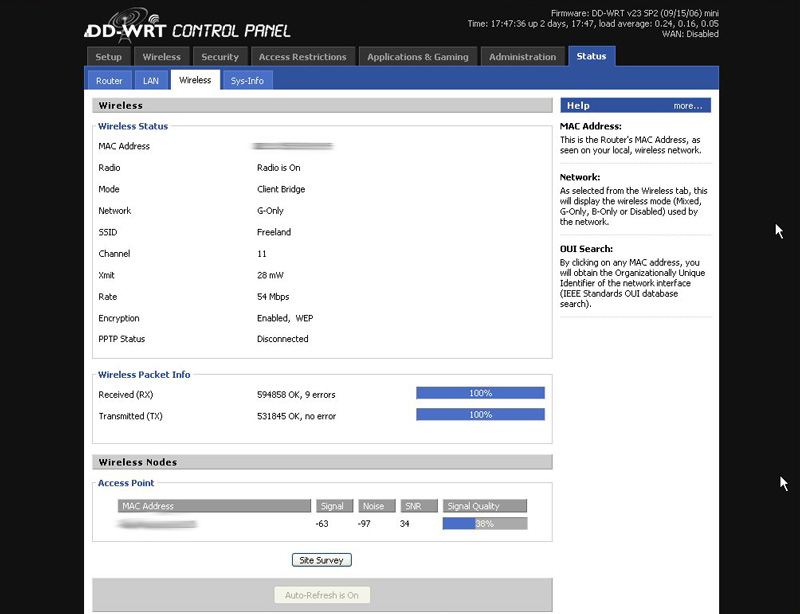Select the Wireless status sub-tab
The height and width of the screenshot is (614, 800).
(195, 80)
